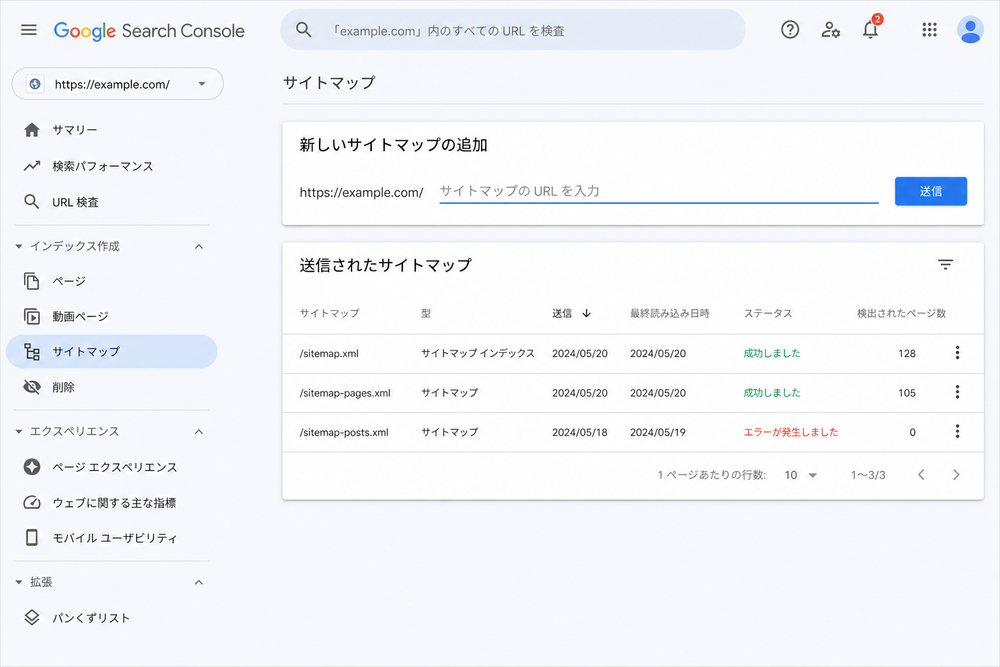Screen dimensions: 1000x667
Task: Open パンくずリスト report
Action: pyautogui.click(x=112, y=617)
